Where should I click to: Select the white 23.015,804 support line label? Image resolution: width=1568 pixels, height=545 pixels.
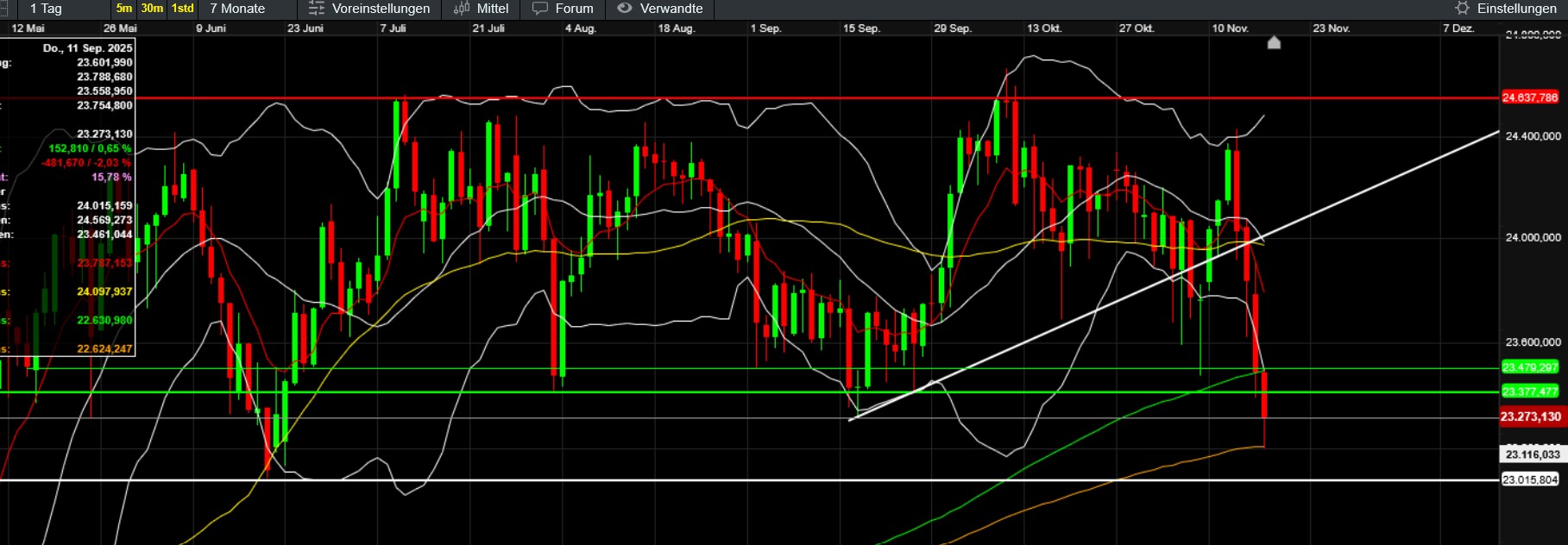tap(1530, 479)
